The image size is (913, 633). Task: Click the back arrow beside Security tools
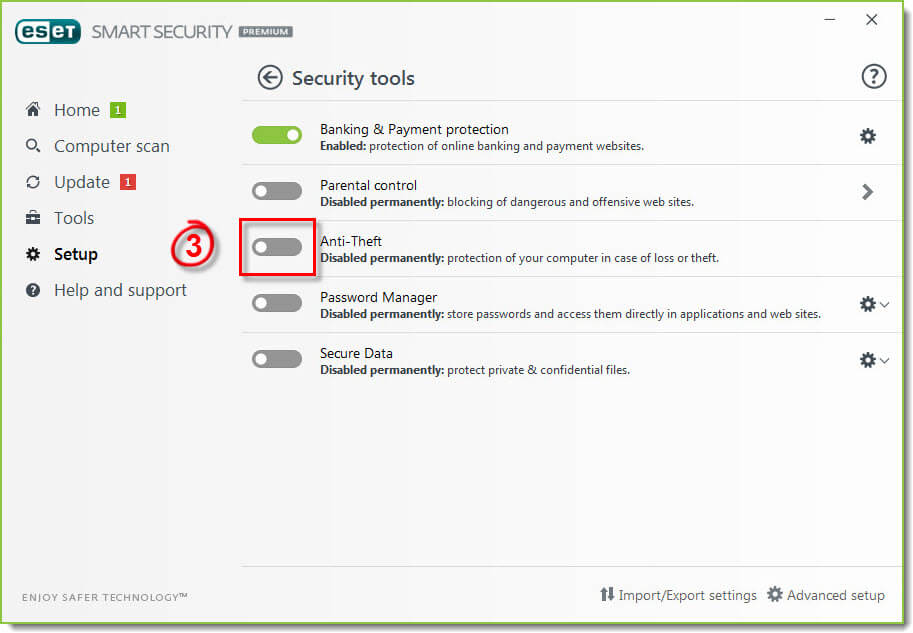270,77
